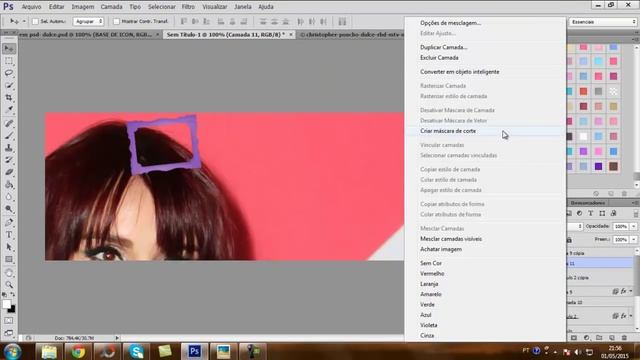This screenshot has width=640, height=360.
Task: Switch to the Sem Título-1 document tab
Action: click(226, 35)
